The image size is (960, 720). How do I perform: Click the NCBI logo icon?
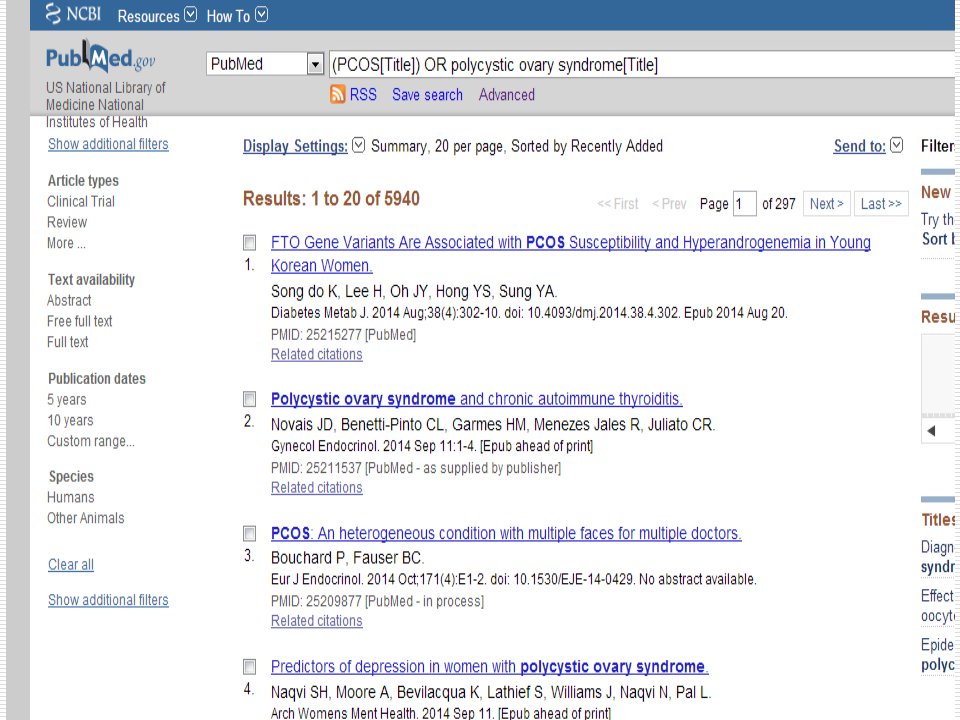point(53,13)
